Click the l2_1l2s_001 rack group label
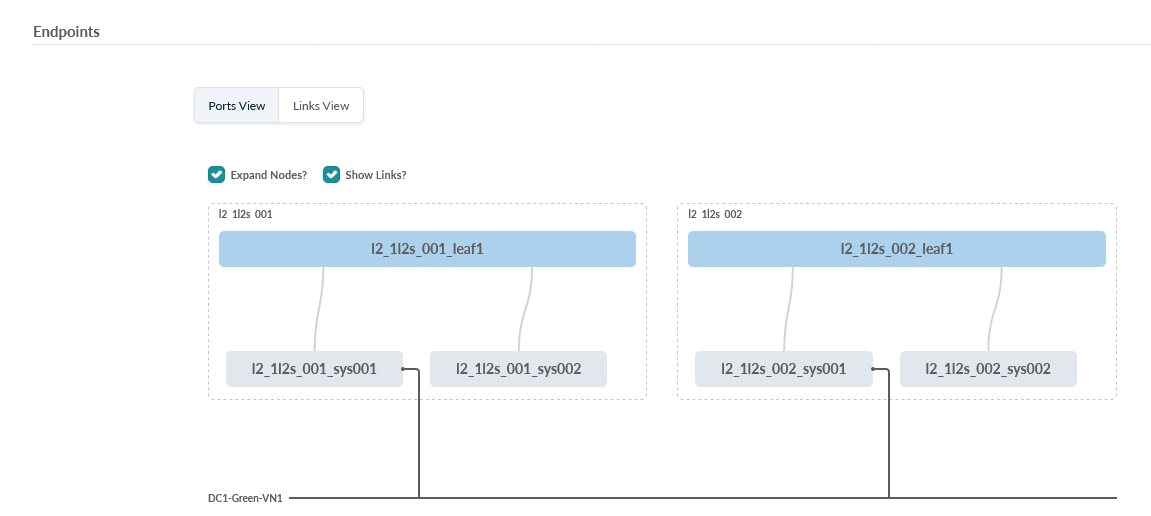1151x516 pixels. [245, 214]
